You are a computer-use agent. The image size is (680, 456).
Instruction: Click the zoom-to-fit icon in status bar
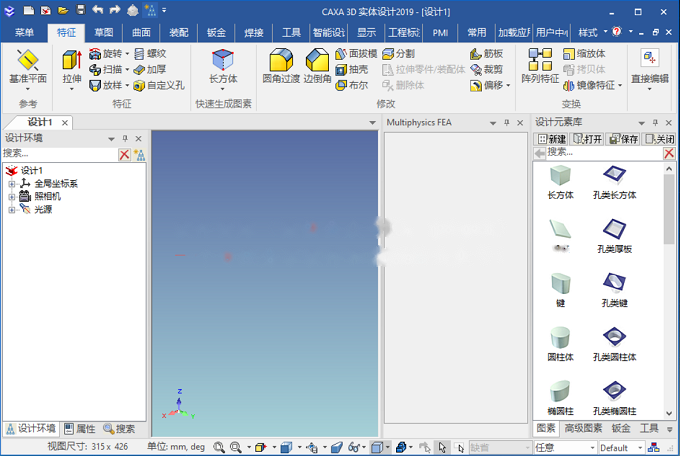219,447
